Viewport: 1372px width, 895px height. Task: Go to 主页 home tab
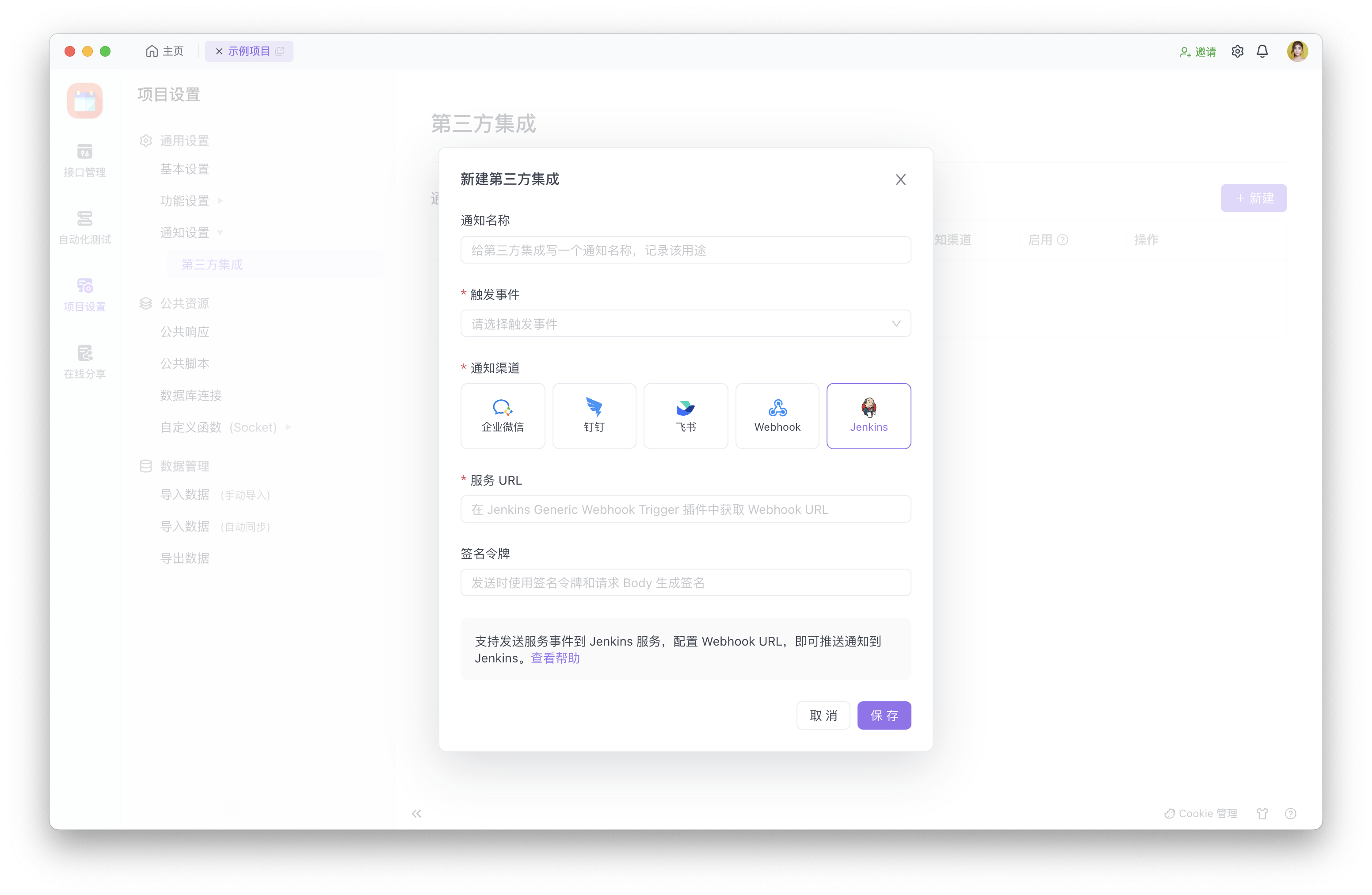coord(164,51)
